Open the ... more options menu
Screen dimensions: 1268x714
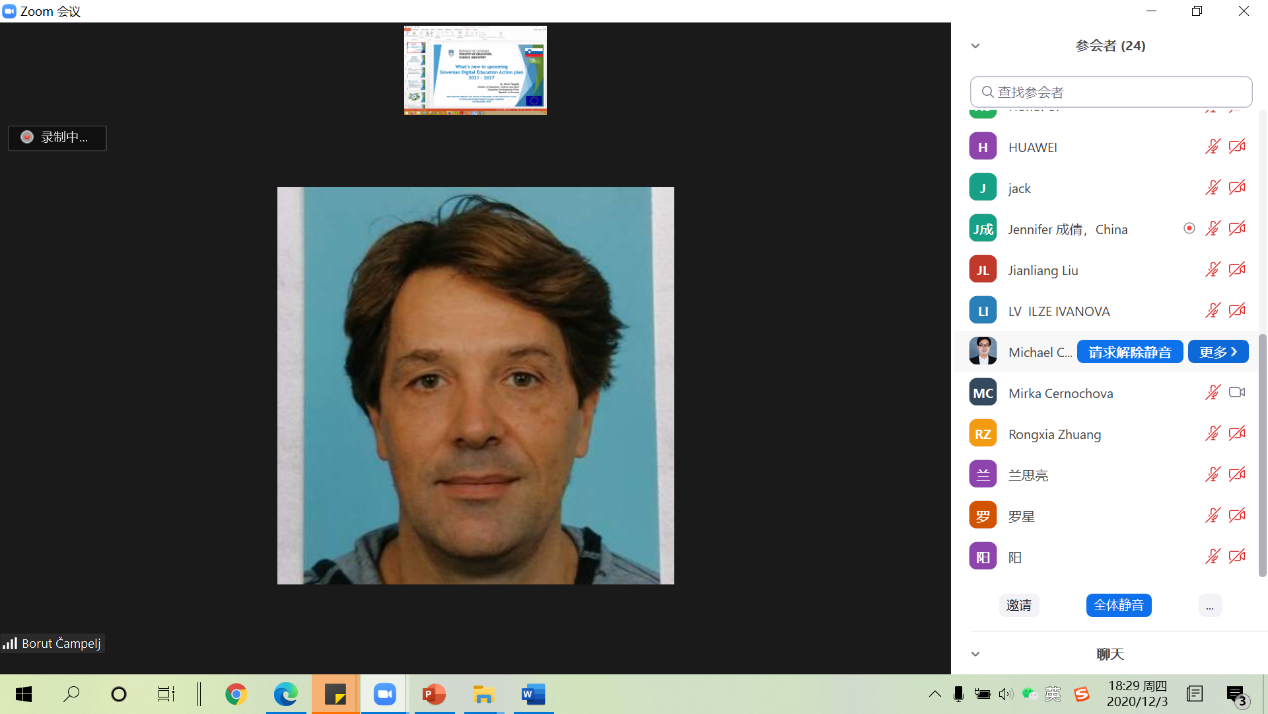click(1209, 605)
